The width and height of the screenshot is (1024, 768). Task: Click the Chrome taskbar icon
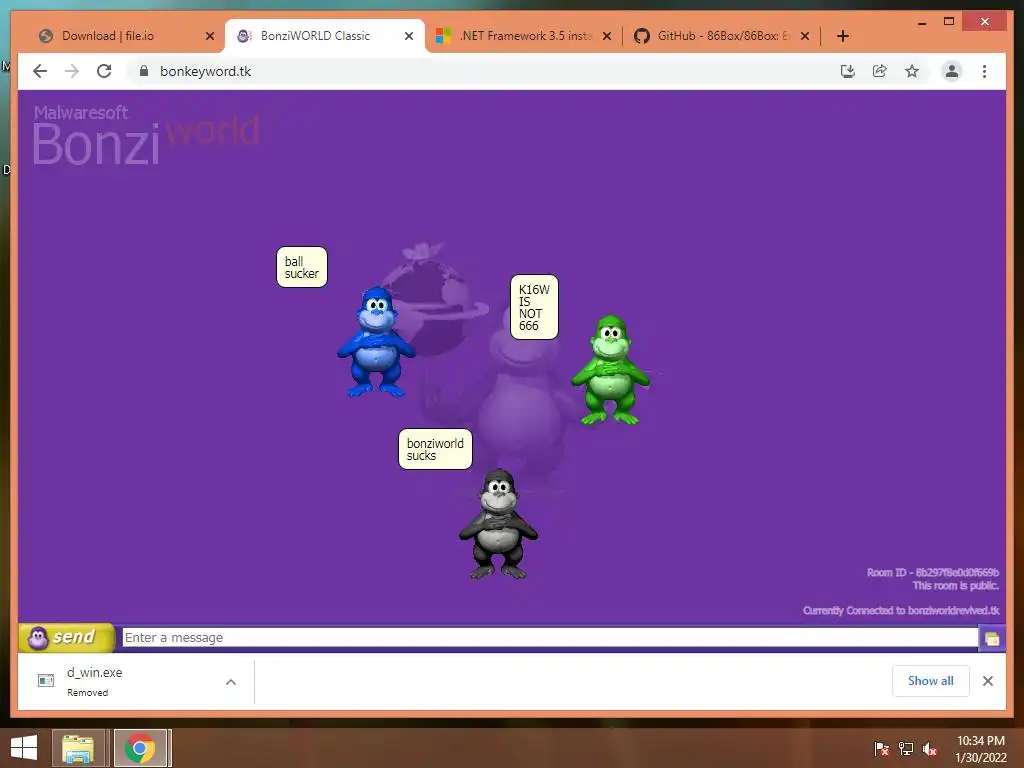(x=140, y=748)
